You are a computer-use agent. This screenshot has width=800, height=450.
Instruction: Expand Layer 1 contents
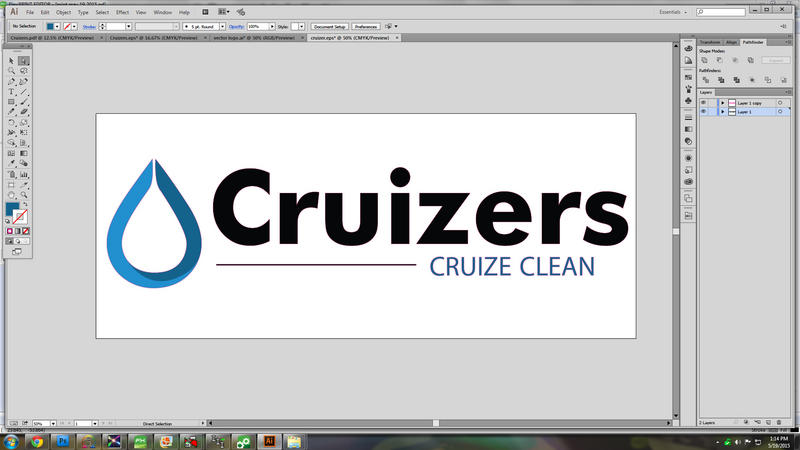coord(722,112)
